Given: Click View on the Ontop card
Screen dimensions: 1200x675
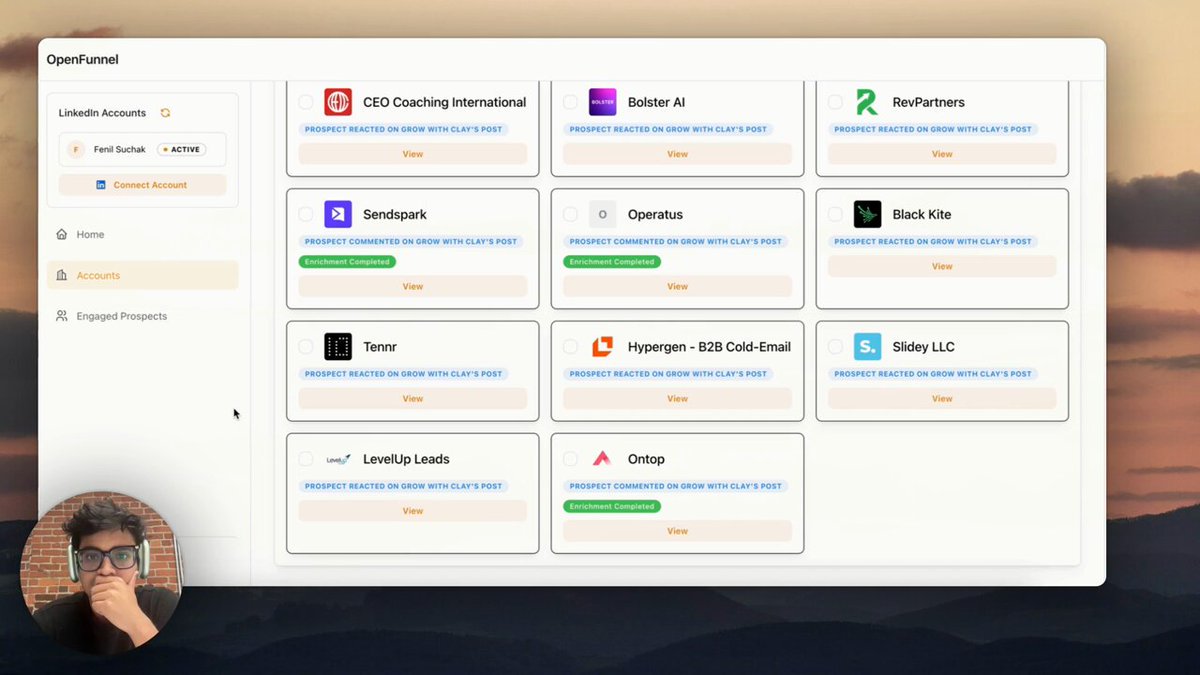Looking at the screenshot, I should [677, 531].
